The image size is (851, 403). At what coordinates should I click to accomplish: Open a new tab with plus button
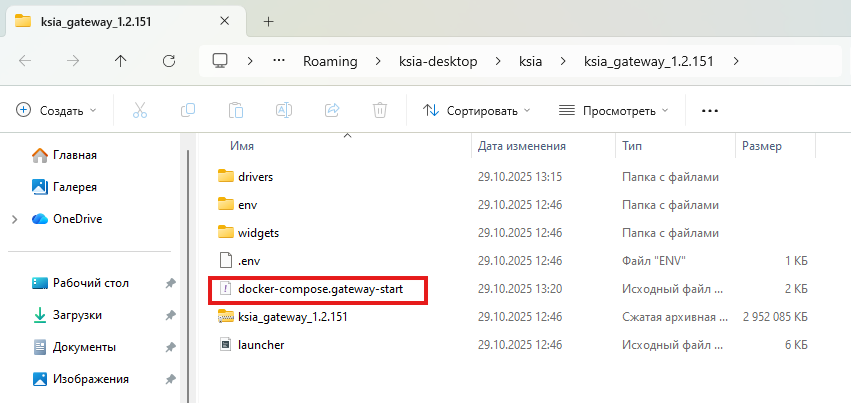268,20
